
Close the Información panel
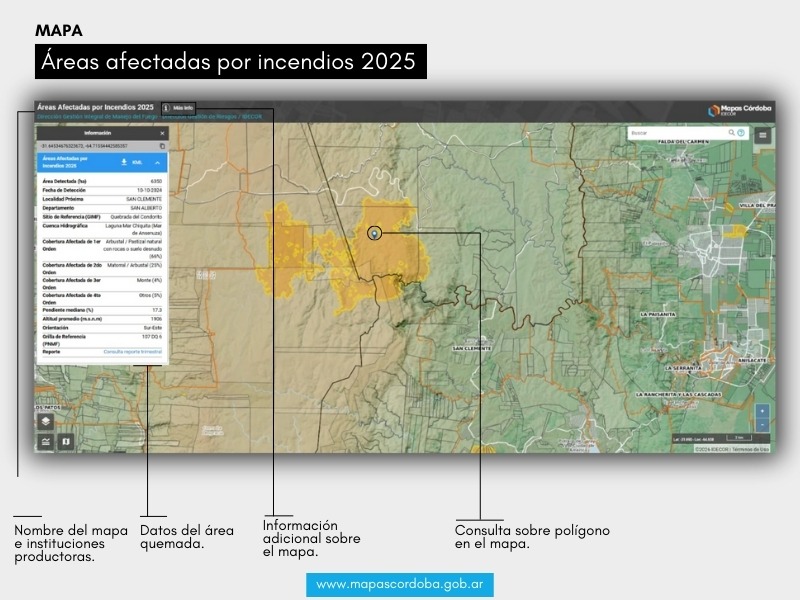tap(162, 133)
